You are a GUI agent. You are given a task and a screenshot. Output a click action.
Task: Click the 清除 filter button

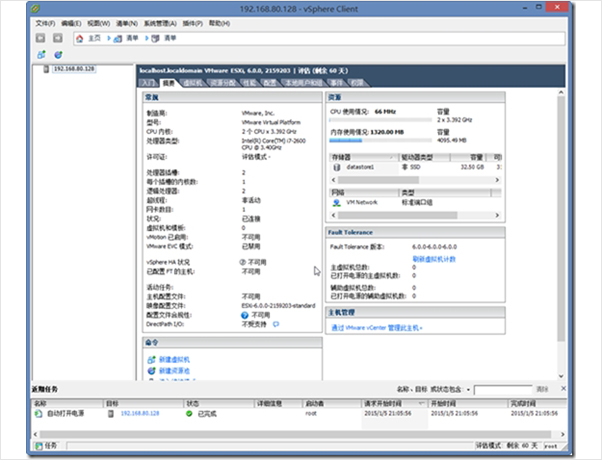pyautogui.click(x=542, y=389)
